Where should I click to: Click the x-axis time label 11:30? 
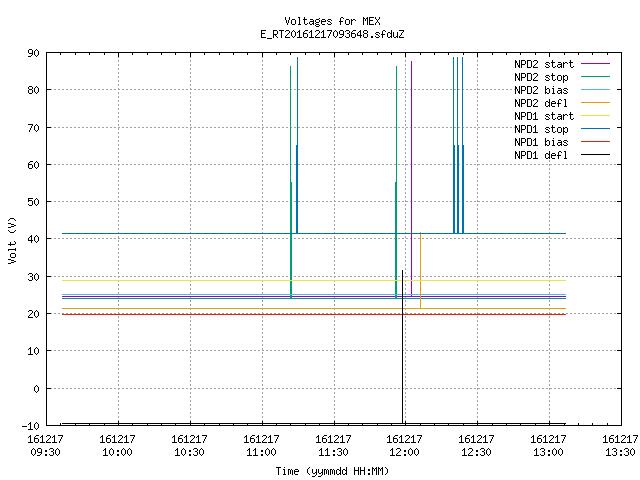click(x=333, y=452)
